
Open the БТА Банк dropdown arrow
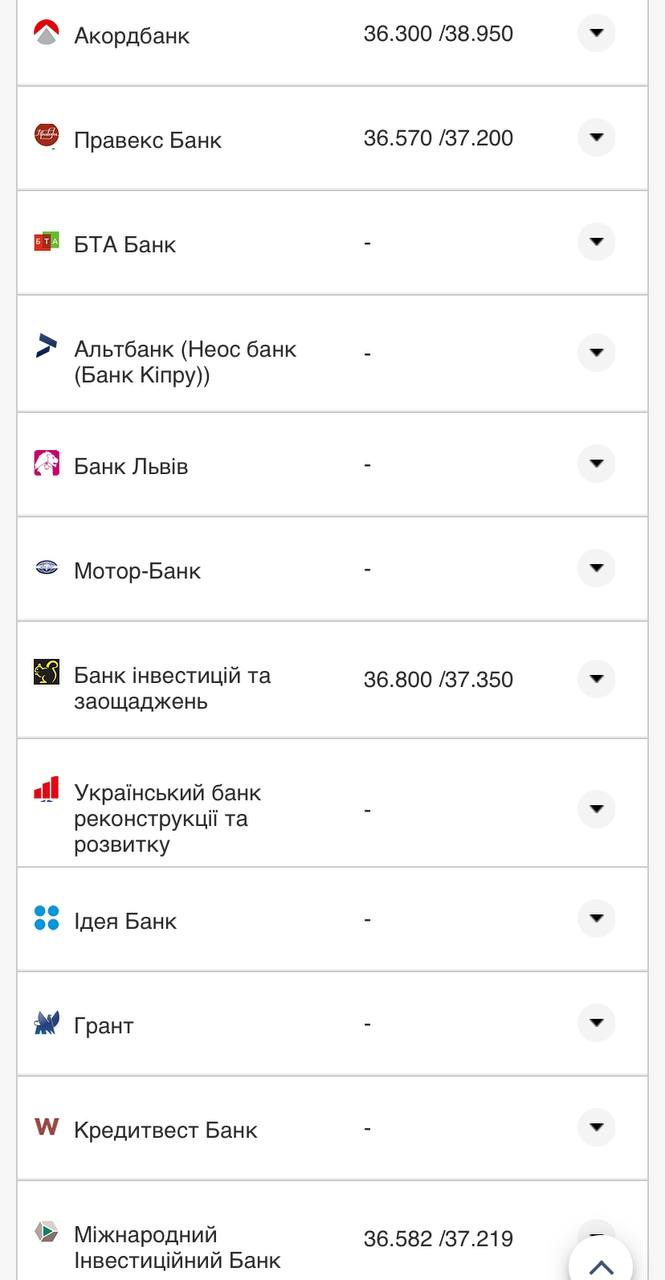(x=596, y=242)
